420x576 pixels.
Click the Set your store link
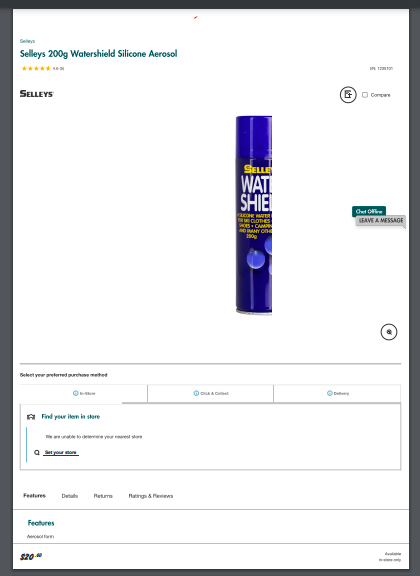[x=61, y=452]
